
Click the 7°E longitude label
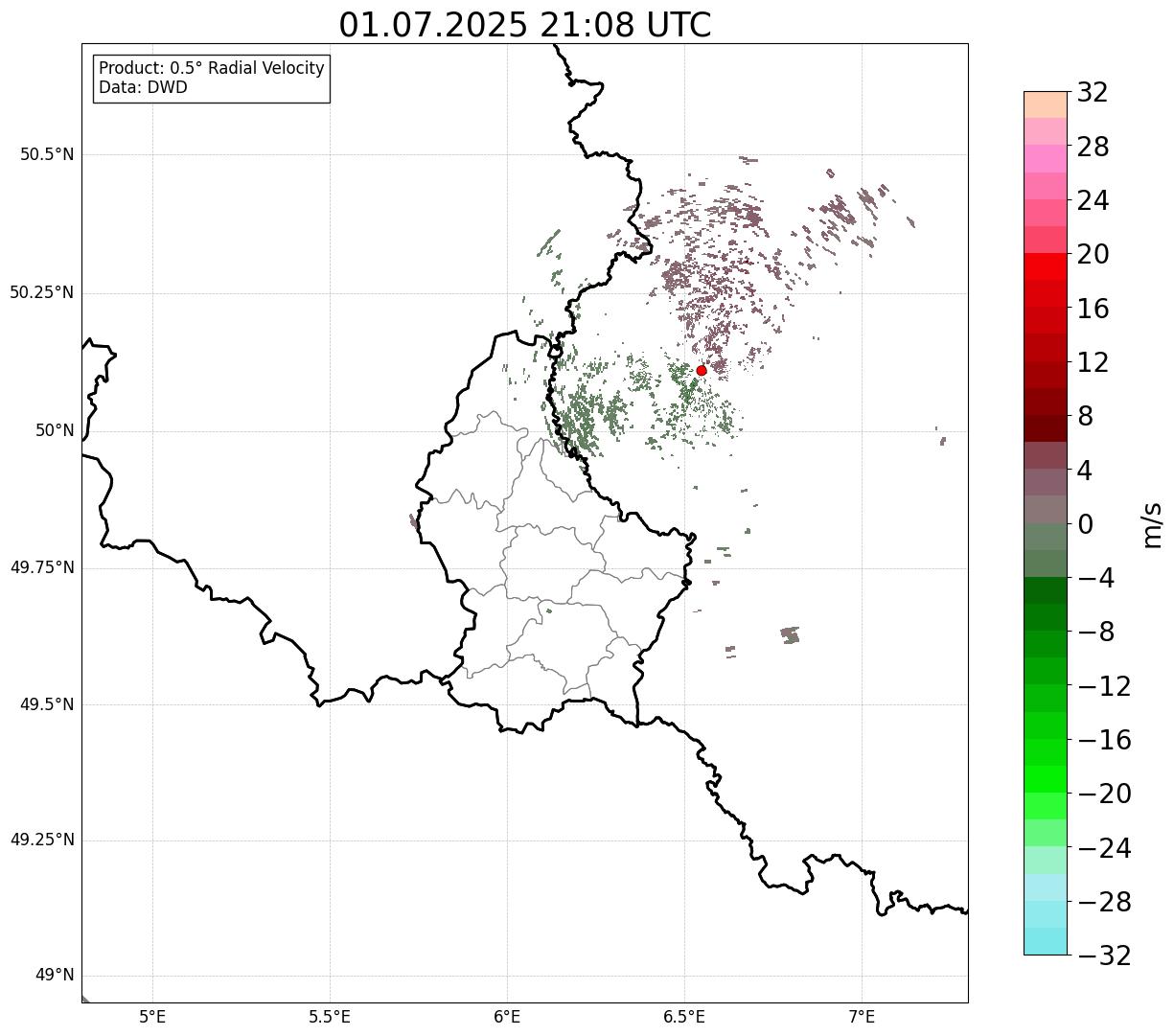pyautogui.click(x=862, y=1017)
